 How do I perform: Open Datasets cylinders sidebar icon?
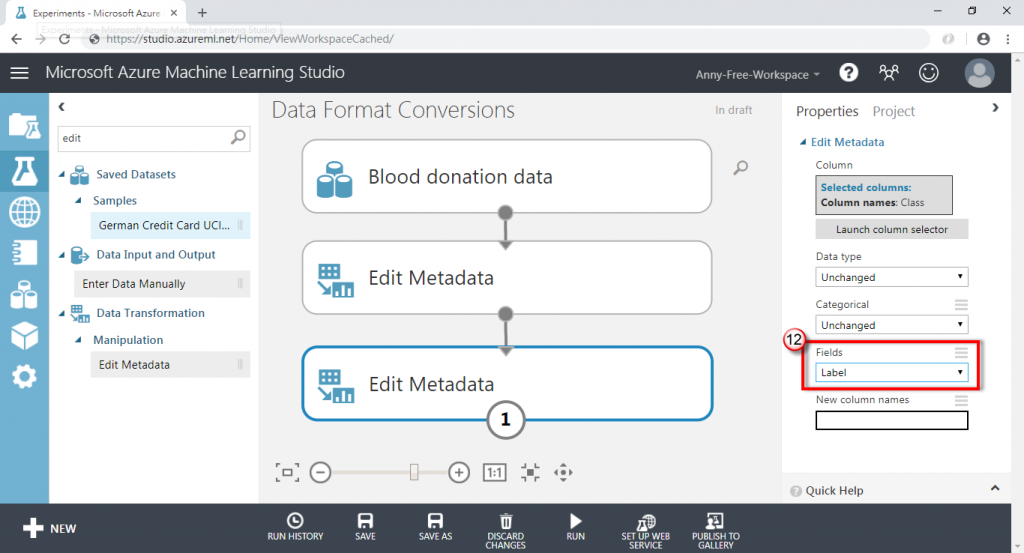24,294
